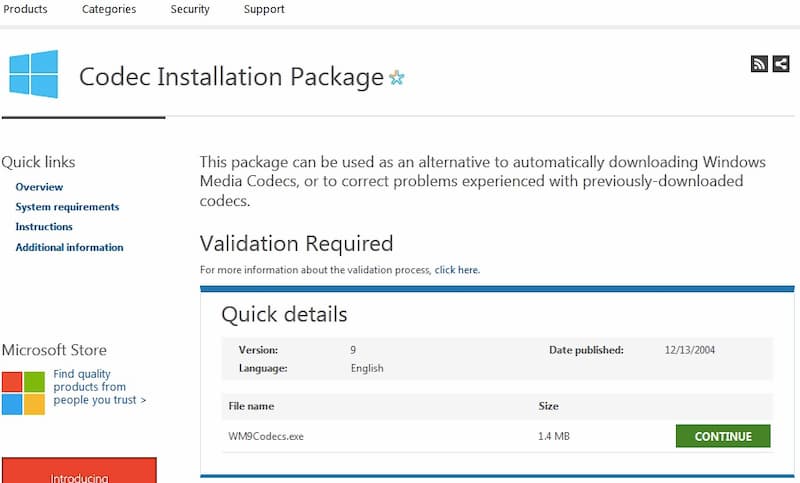
Task: Click the red Introducing banner
Action: coord(79,471)
